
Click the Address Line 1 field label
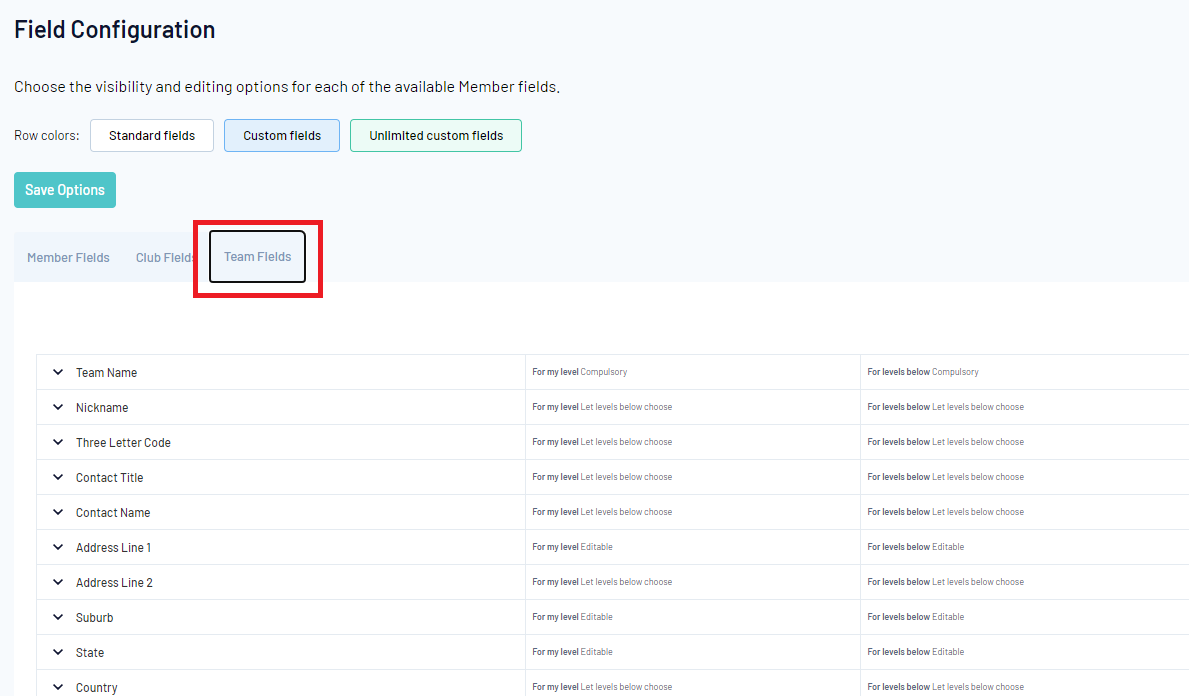pyautogui.click(x=113, y=547)
